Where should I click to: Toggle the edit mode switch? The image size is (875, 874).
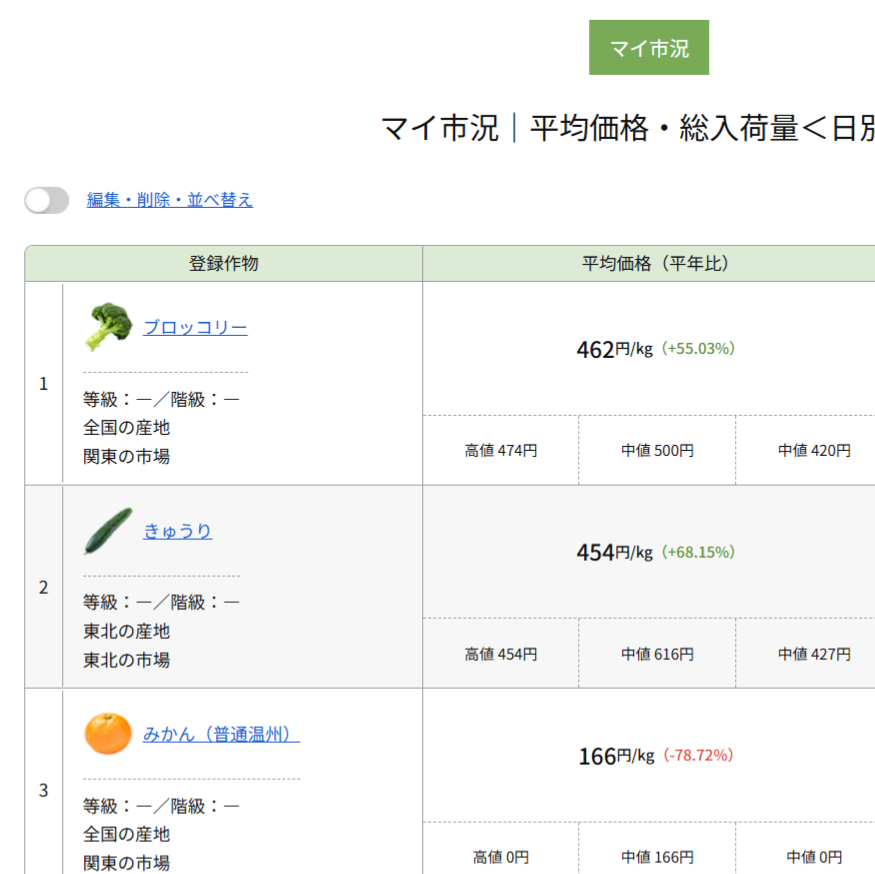coord(47,200)
